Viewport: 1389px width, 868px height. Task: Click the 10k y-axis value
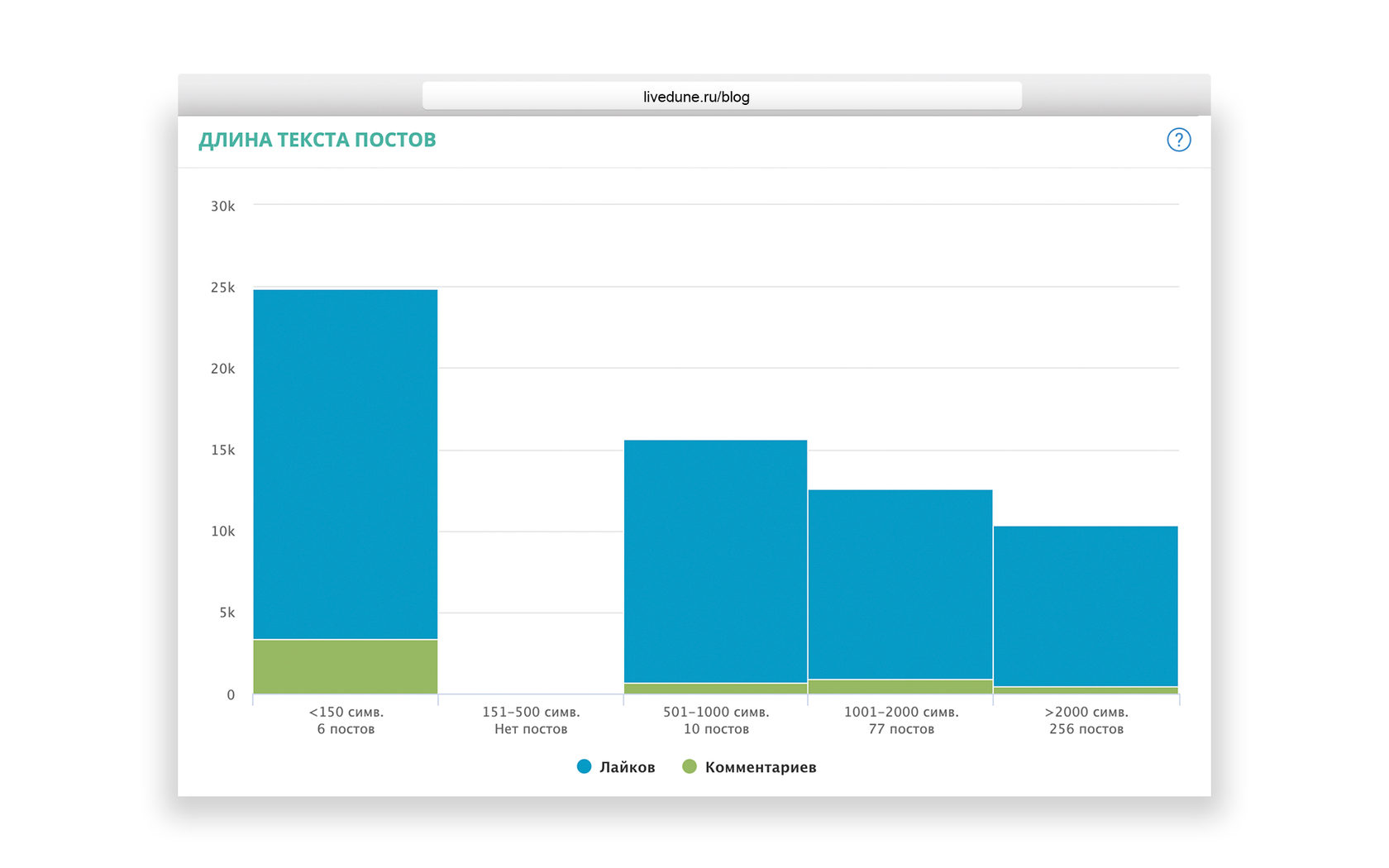coord(222,532)
